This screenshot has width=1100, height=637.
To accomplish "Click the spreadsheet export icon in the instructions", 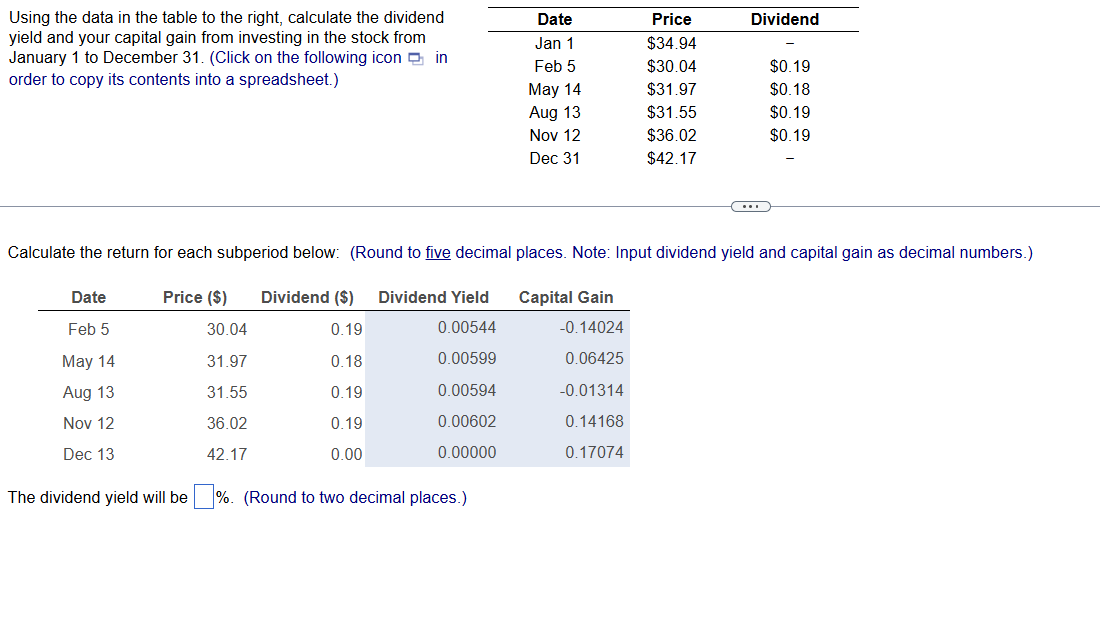I will (x=414, y=57).
